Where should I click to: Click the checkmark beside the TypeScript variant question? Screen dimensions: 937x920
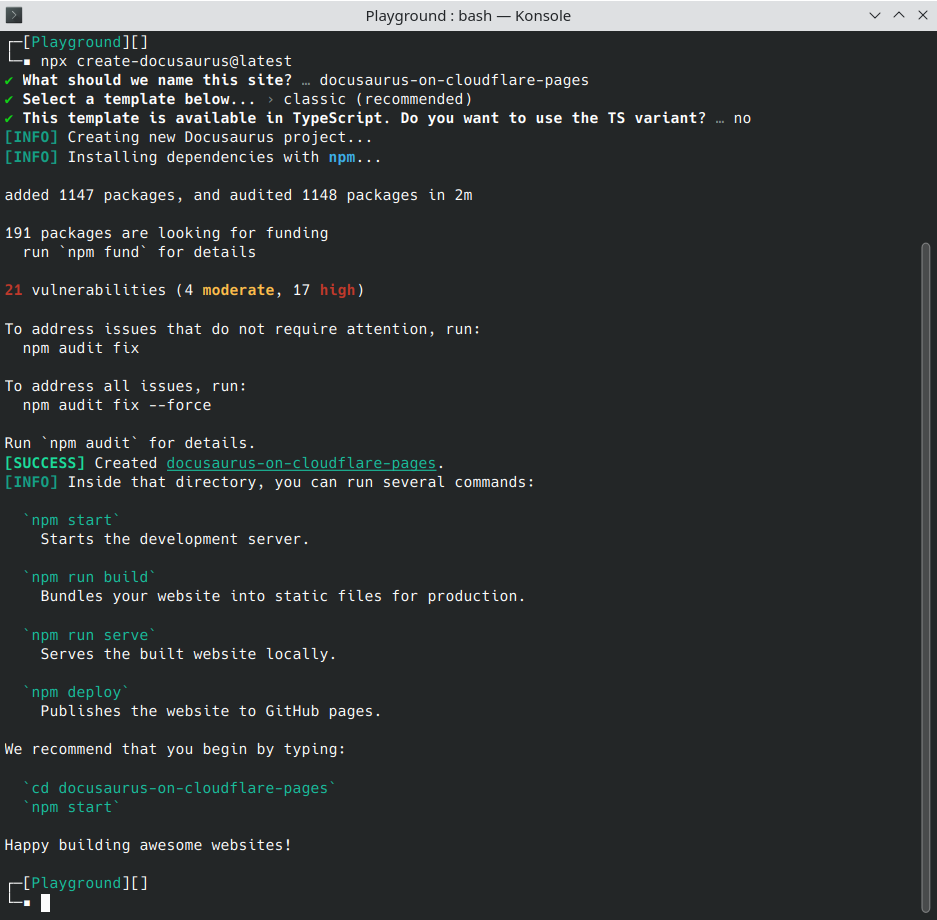coord(9,118)
